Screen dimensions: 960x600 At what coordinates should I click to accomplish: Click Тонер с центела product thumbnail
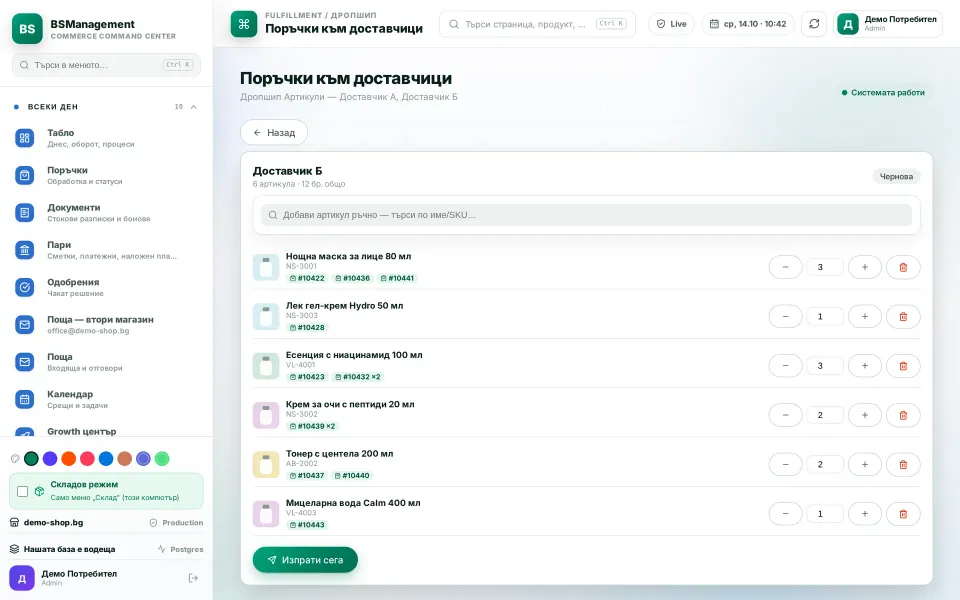[266, 465]
